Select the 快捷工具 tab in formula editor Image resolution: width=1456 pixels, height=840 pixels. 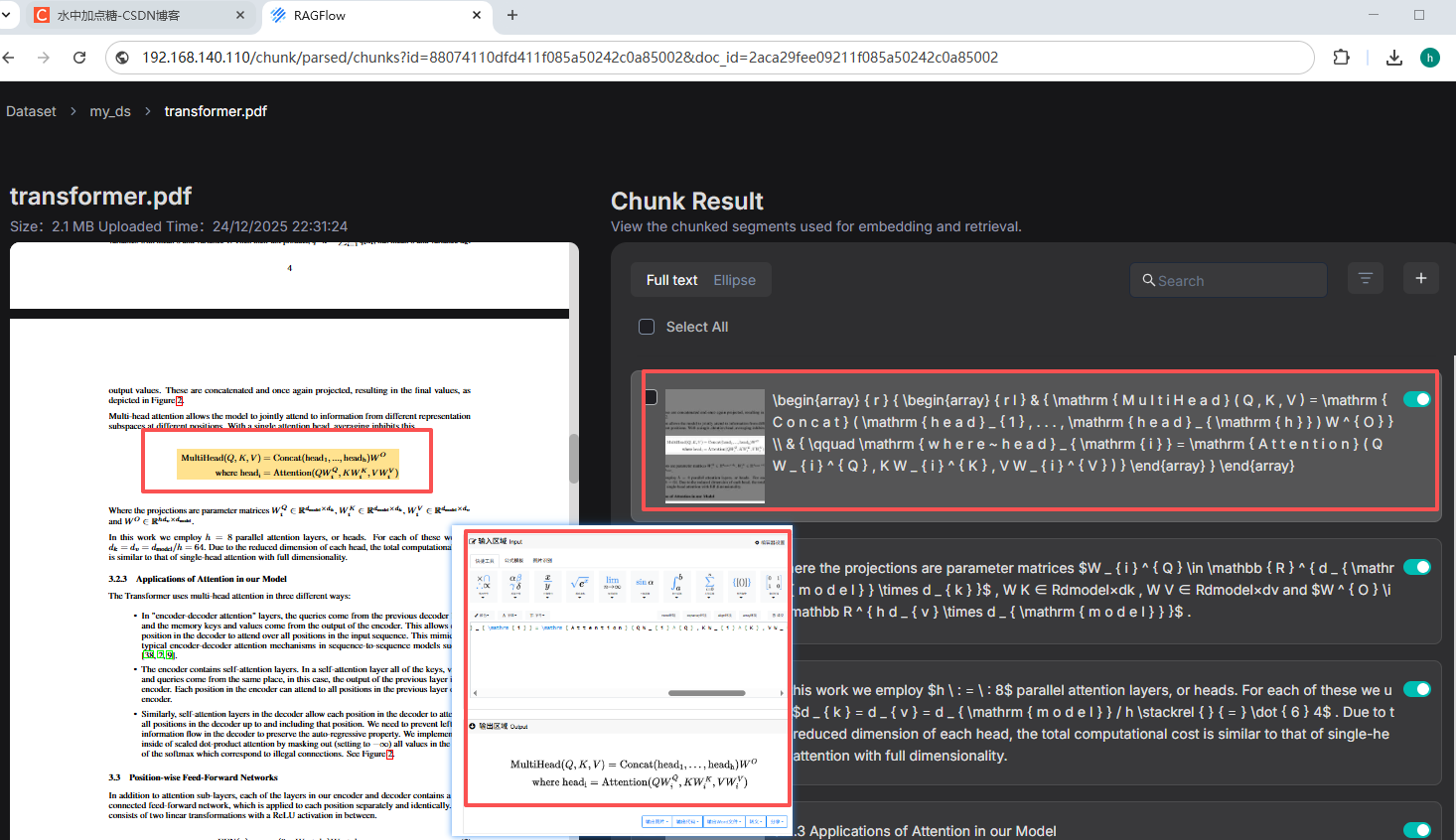(485, 561)
